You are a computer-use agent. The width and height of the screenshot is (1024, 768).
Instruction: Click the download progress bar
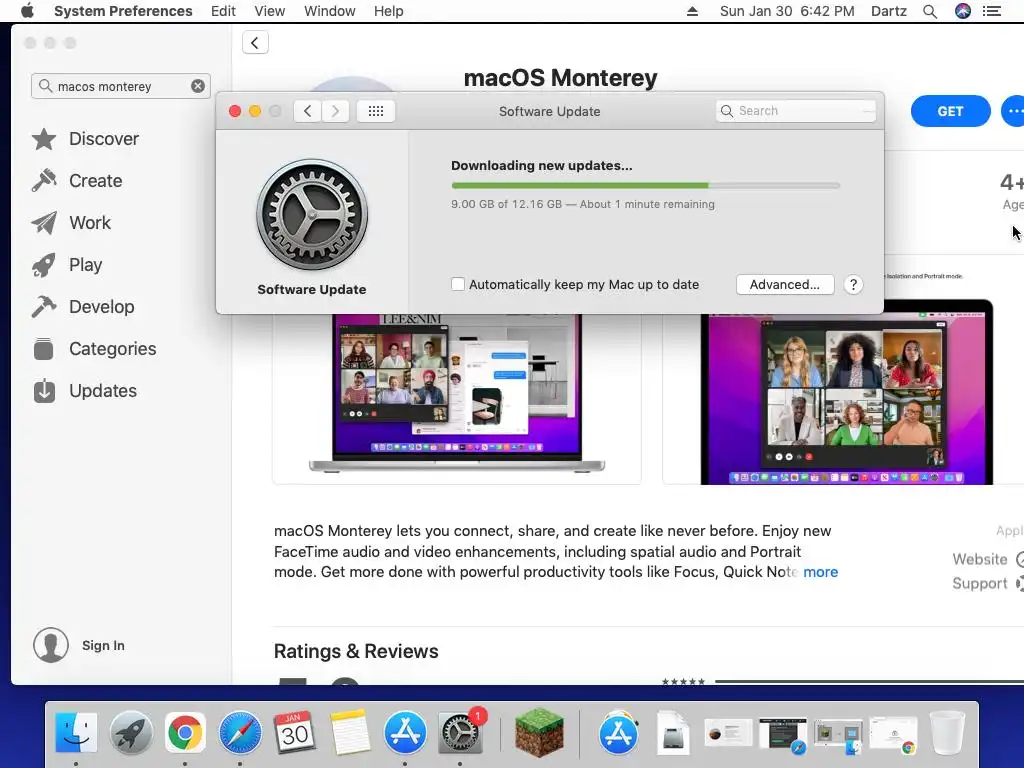(x=645, y=185)
